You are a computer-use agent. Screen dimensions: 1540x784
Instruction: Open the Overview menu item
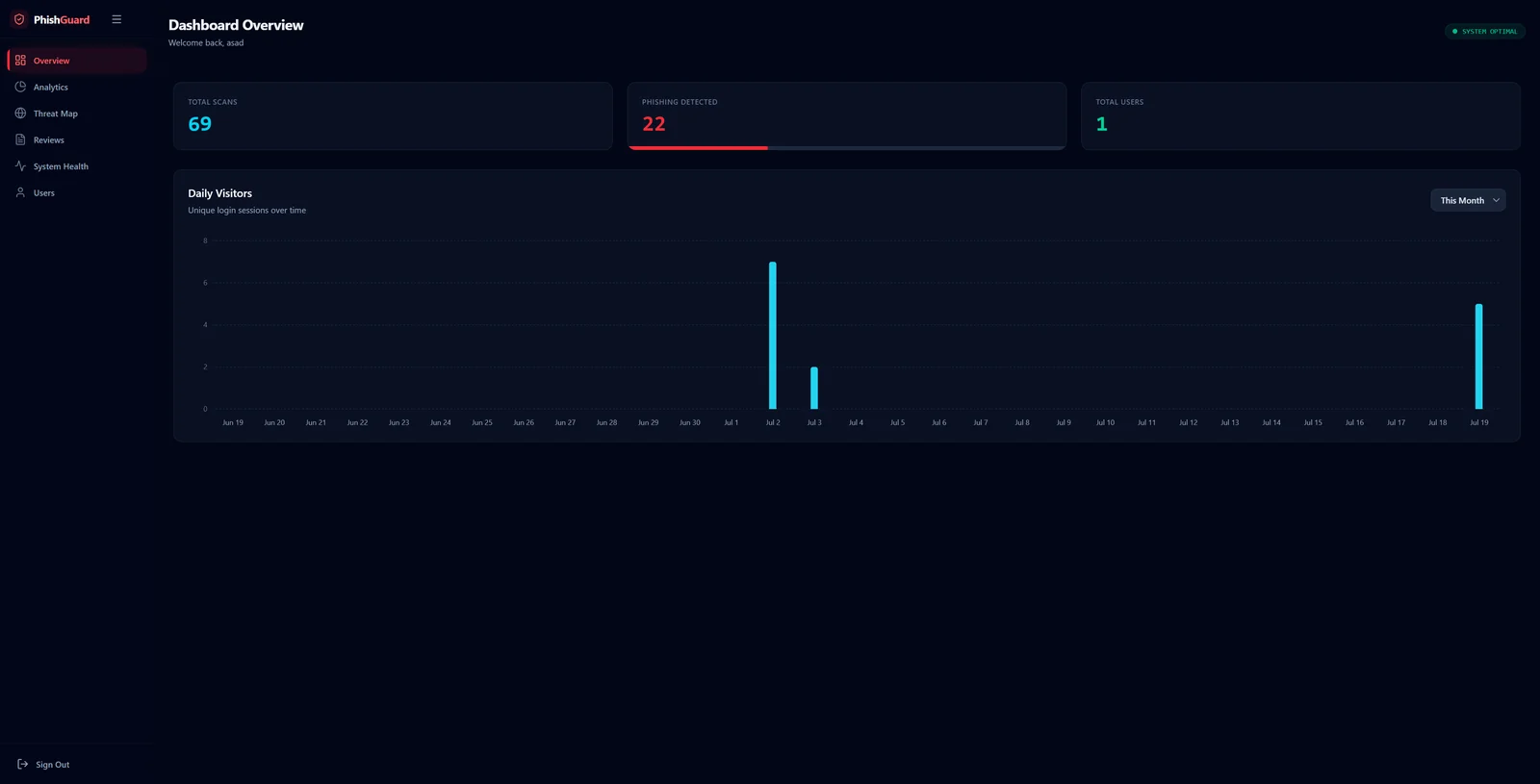pos(77,61)
